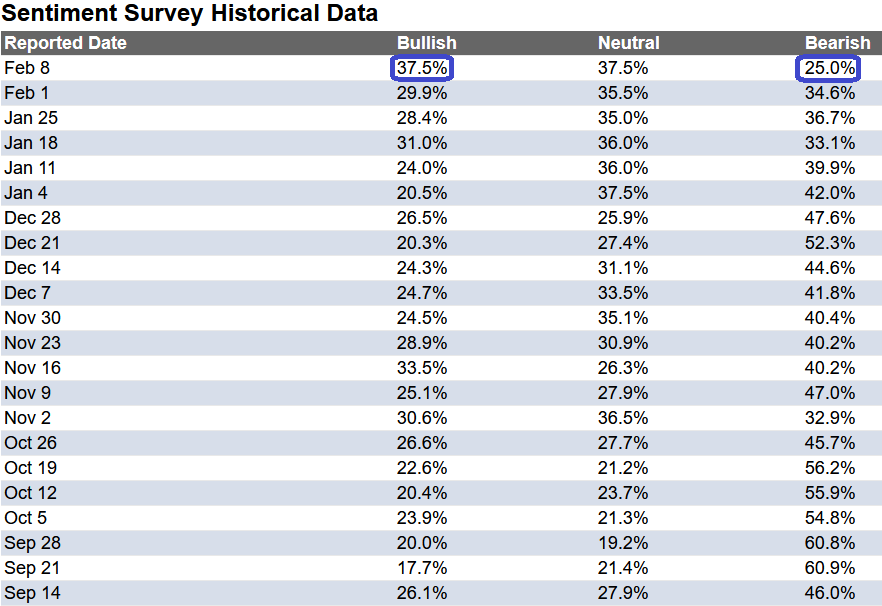The width and height of the screenshot is (882, 606).
Task: Select the Dec 28 date cell
Action: click(33, 218)
